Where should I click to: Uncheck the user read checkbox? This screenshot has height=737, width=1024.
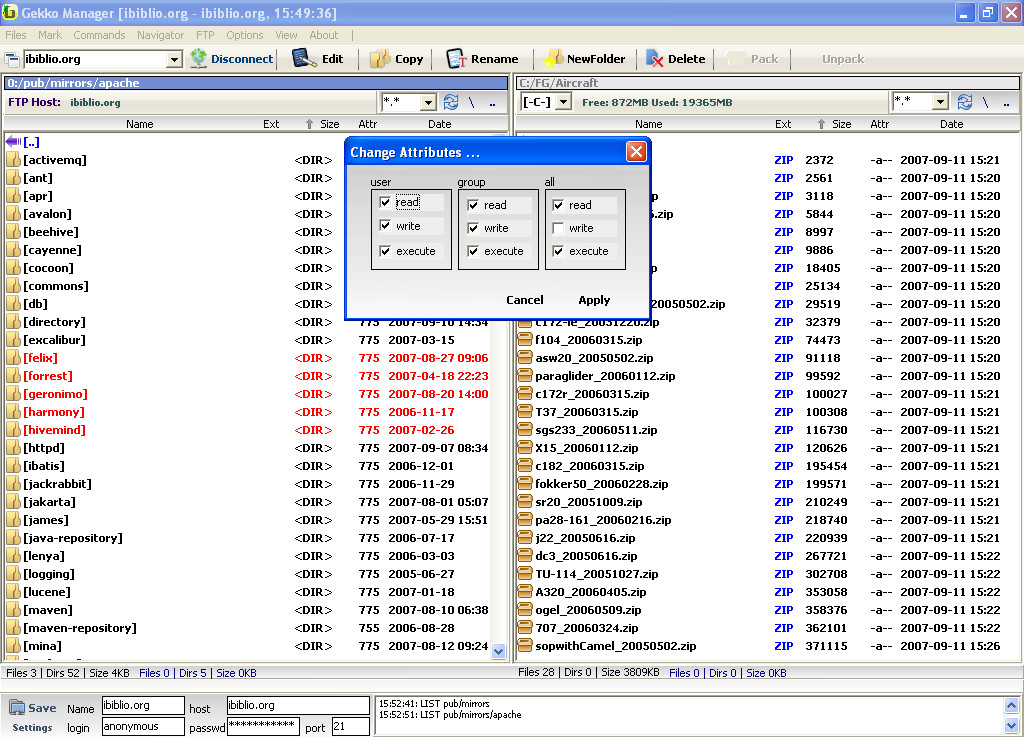(385, 202)
